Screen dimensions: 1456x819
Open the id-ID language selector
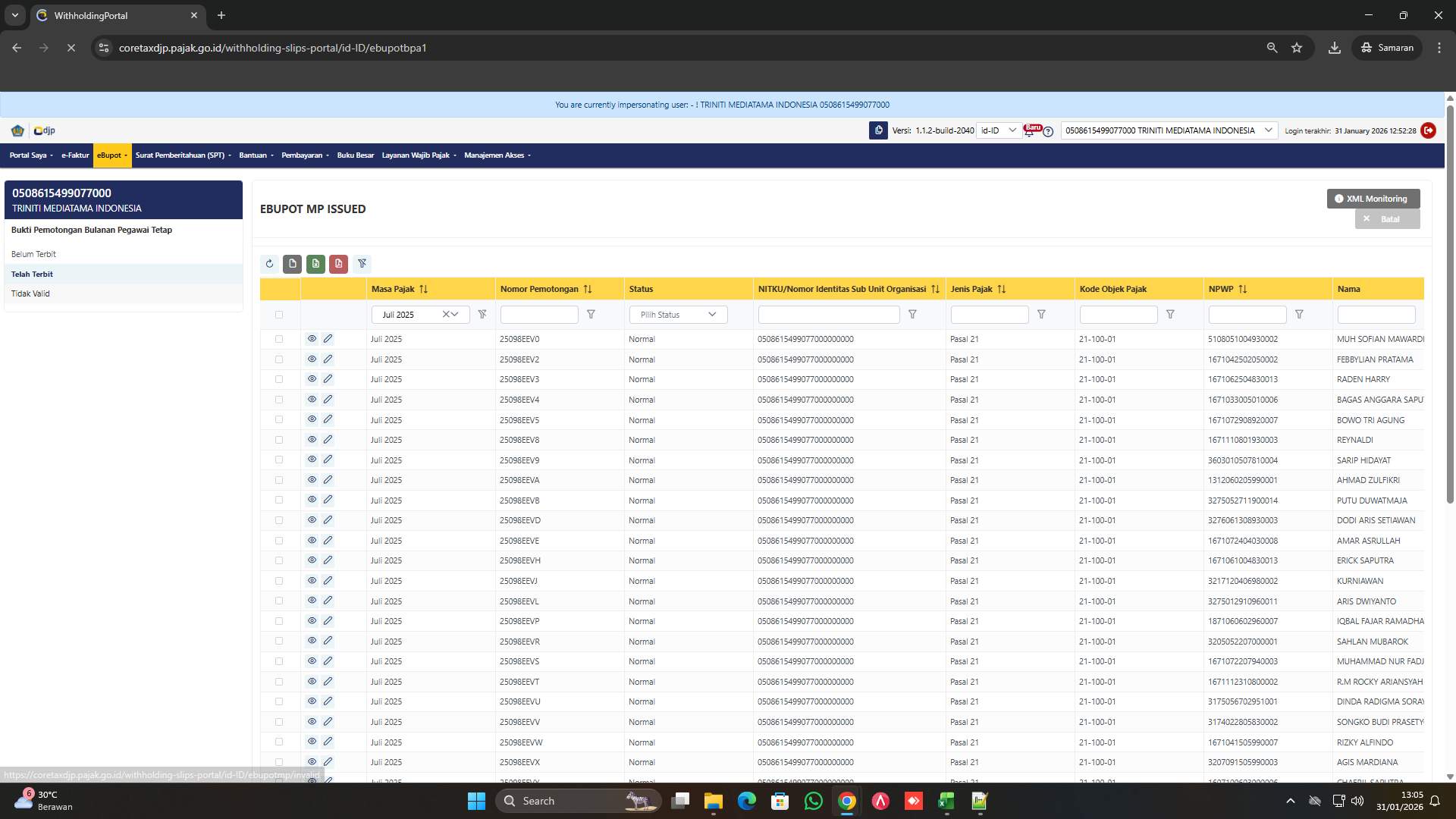pos(999,130)
